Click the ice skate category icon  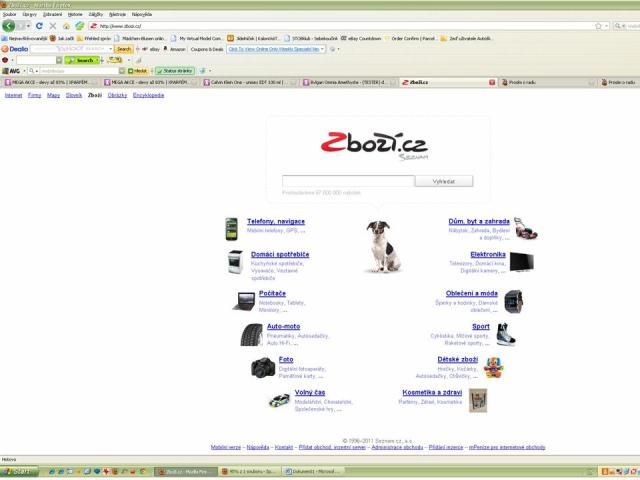click(506, 334)
